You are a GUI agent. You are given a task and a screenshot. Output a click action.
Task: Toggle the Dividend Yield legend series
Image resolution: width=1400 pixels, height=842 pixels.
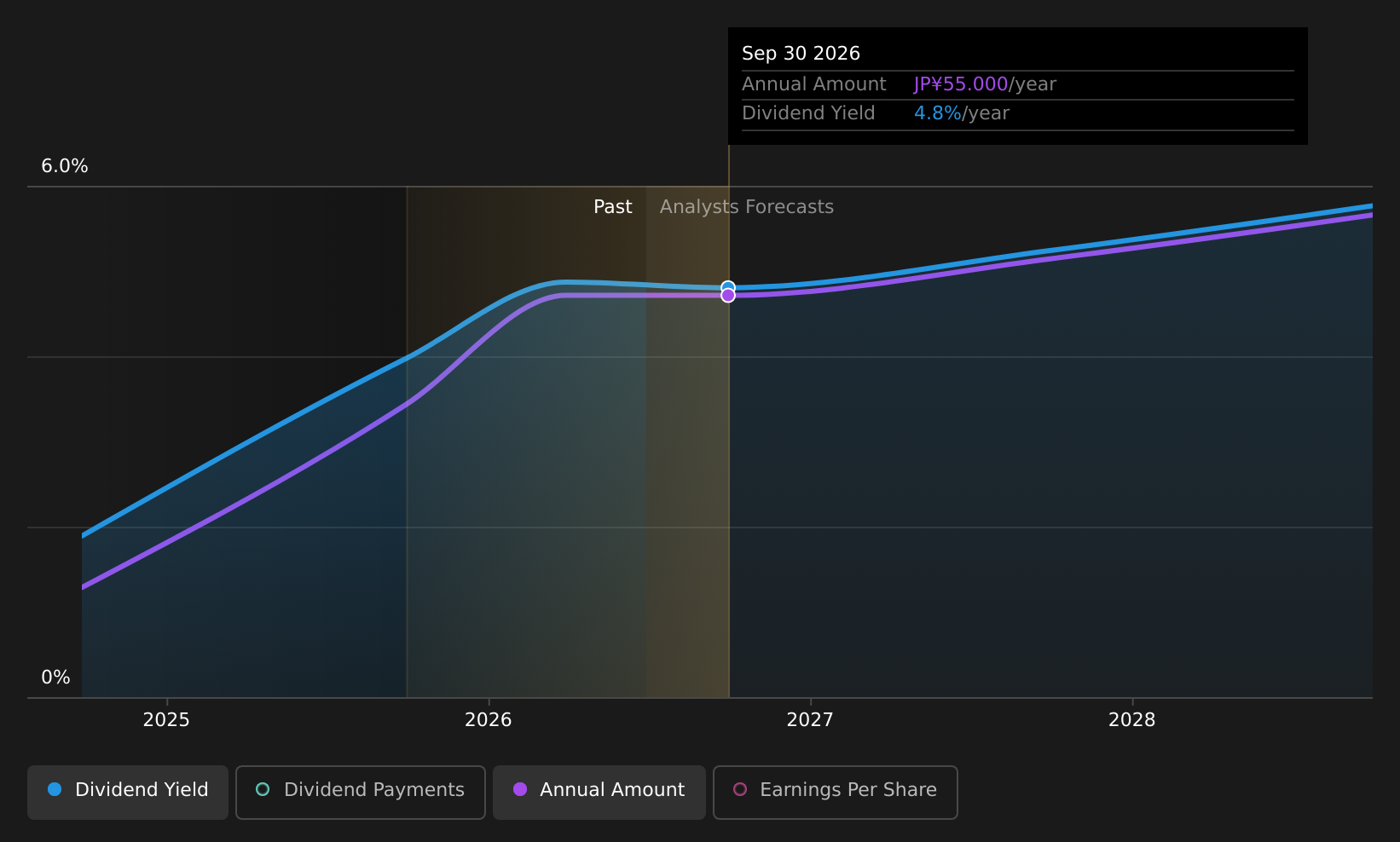128,792
